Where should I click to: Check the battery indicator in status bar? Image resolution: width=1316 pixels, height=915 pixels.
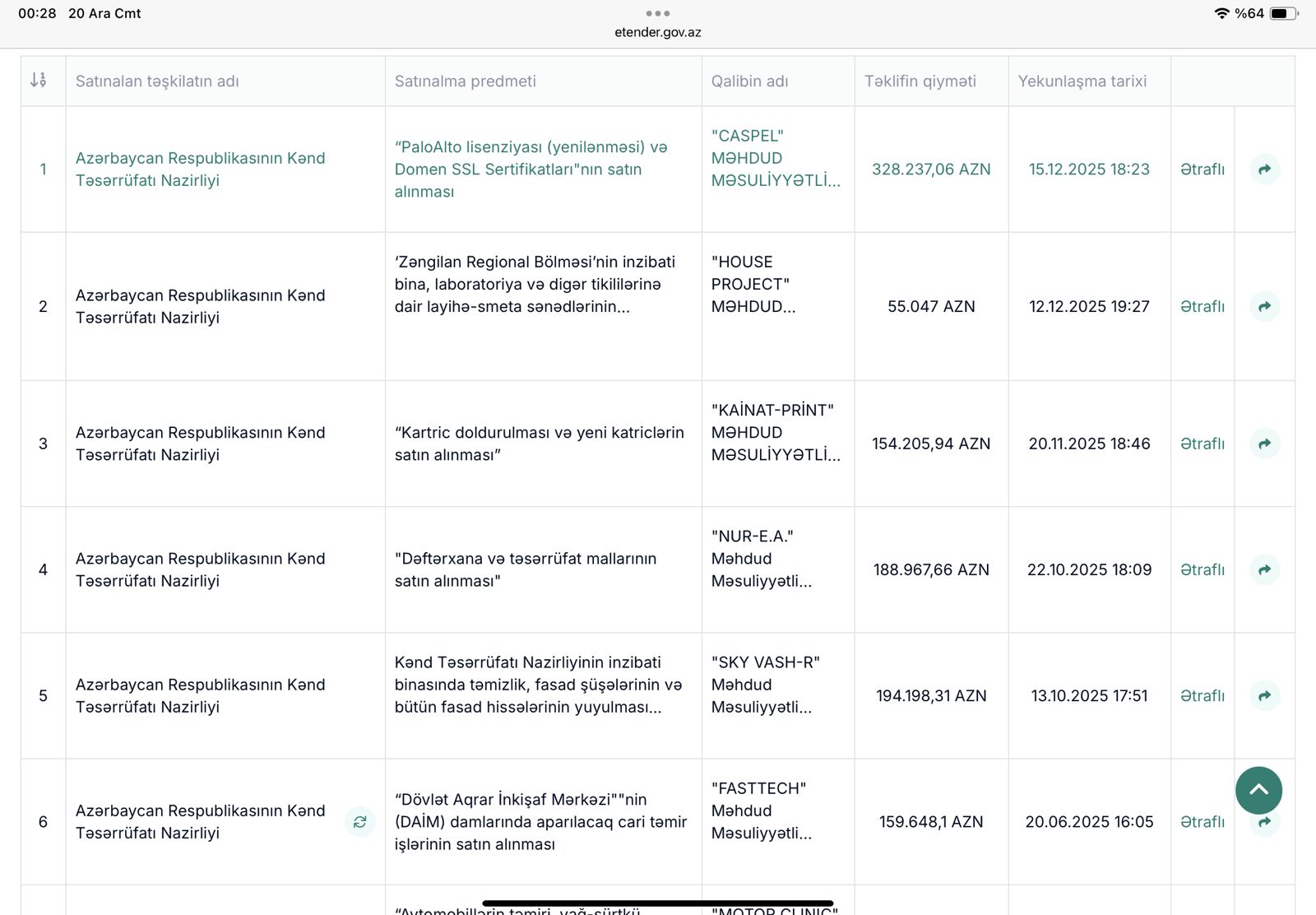[1283, 13]
